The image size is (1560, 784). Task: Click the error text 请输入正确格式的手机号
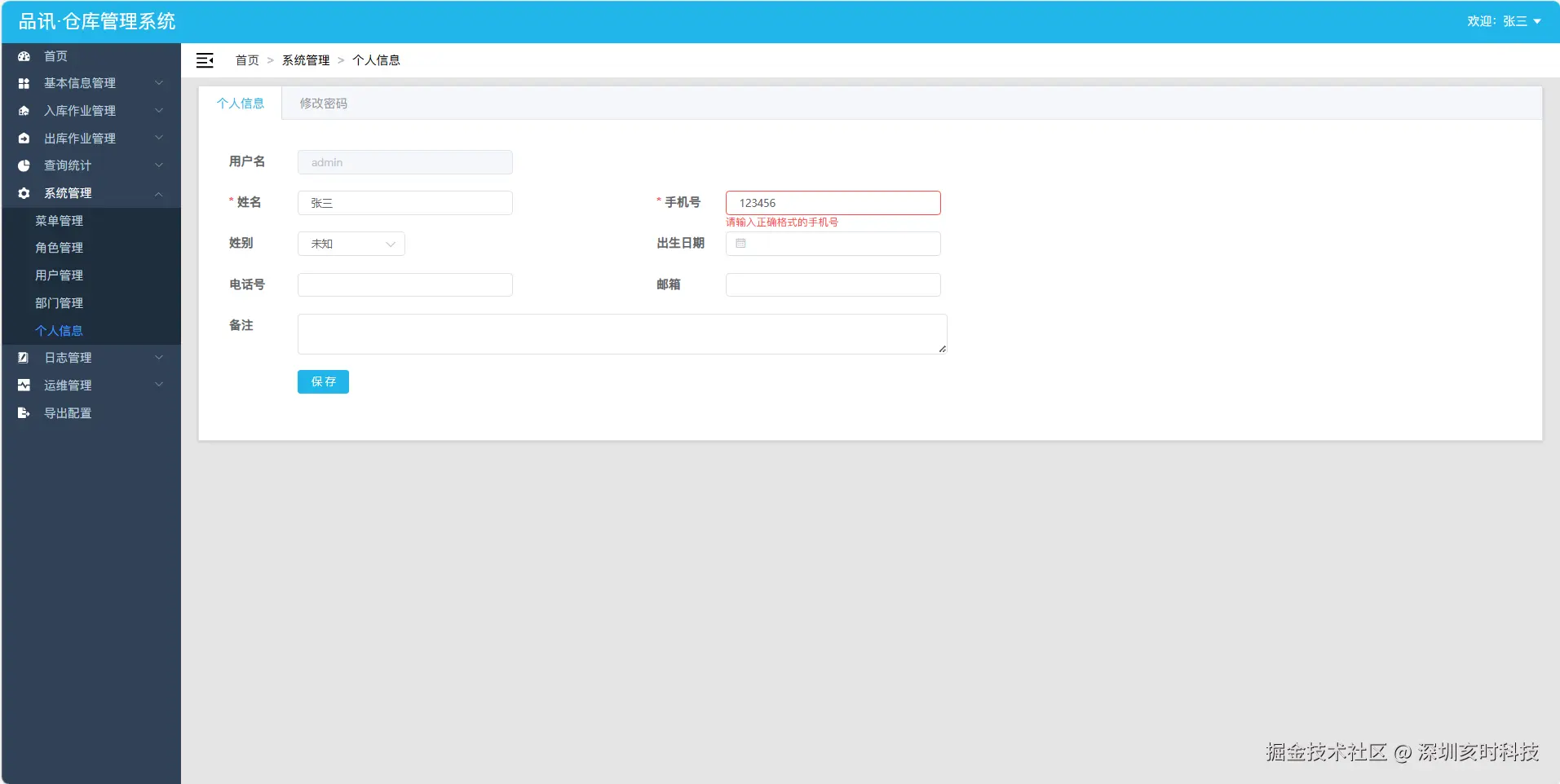coord(782,222)
